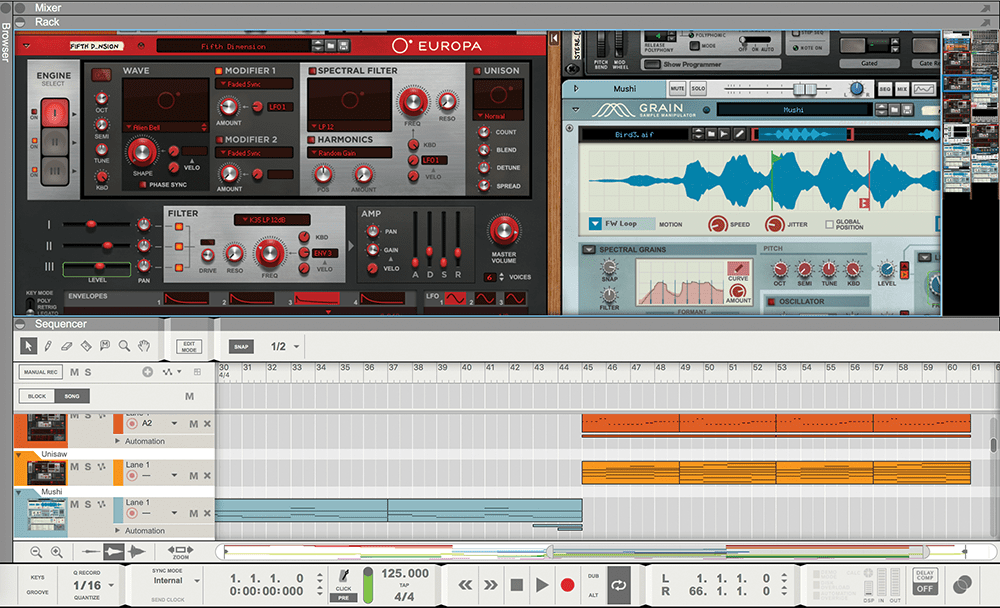Viewport: 1000px width, 608px height.
Task: Select the Eraser tool in sequencer toolbar
Action: 66,346
